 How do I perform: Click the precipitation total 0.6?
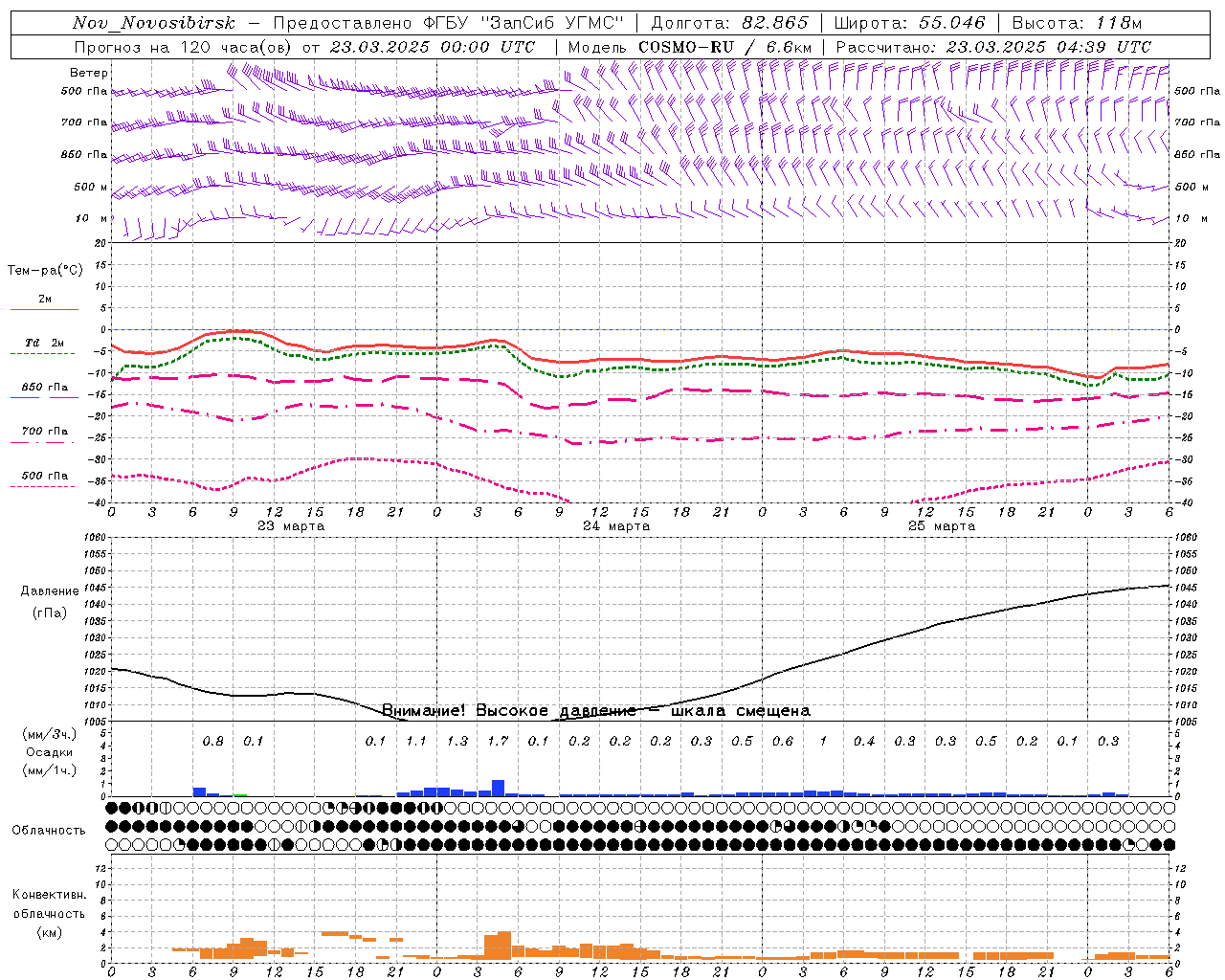pyautogui.click(x=783, y=742)
